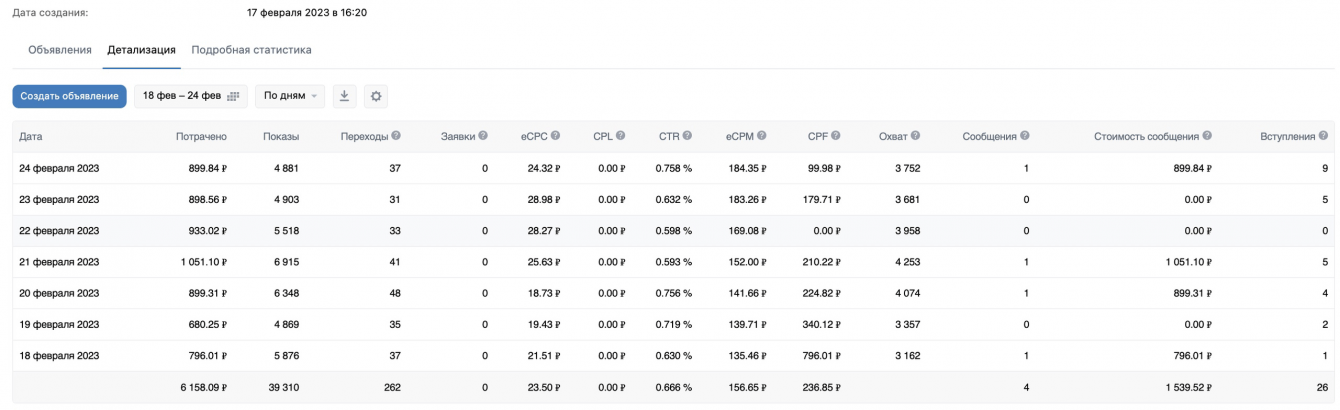The image size is (1340, 410).
Task: Click the question mark beside eCPC
Action: [x=555, y=136]
